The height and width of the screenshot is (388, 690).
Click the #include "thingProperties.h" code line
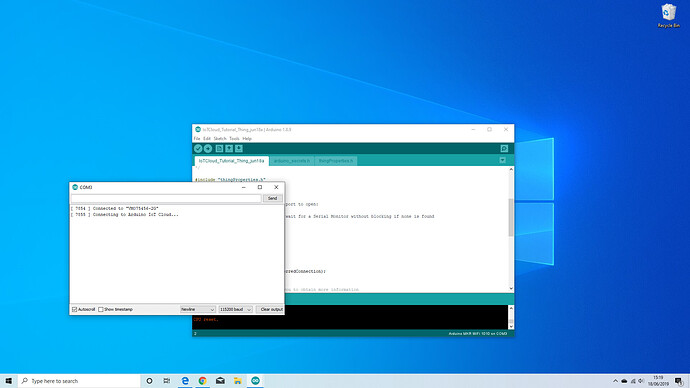pyautogui.click(x=230, y=179)
